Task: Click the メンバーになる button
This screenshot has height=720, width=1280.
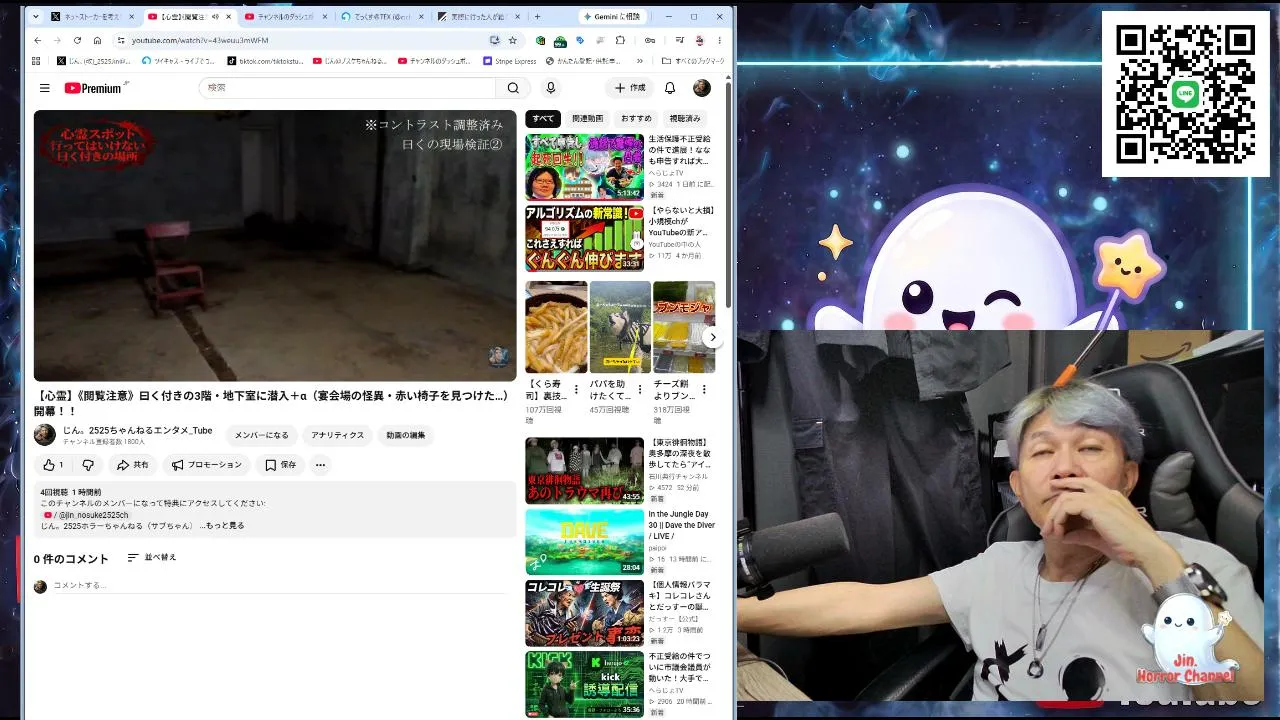Action: point(262,435)
